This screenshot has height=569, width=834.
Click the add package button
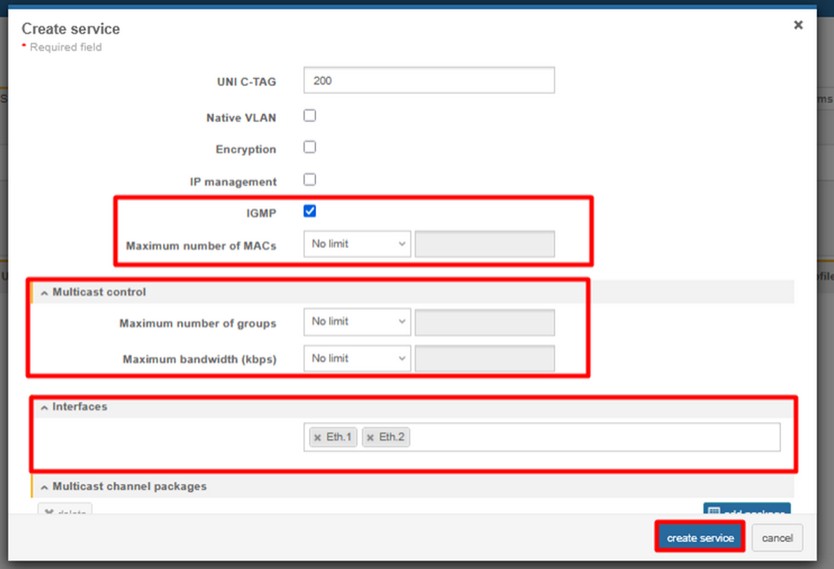point(746,511)
